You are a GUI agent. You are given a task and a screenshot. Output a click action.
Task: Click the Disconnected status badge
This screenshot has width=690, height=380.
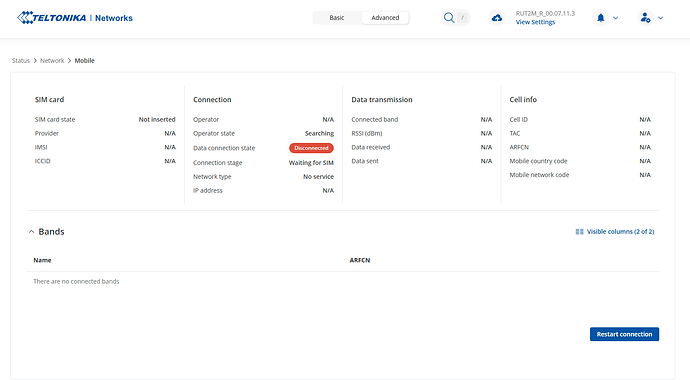(x=311, y=148)
